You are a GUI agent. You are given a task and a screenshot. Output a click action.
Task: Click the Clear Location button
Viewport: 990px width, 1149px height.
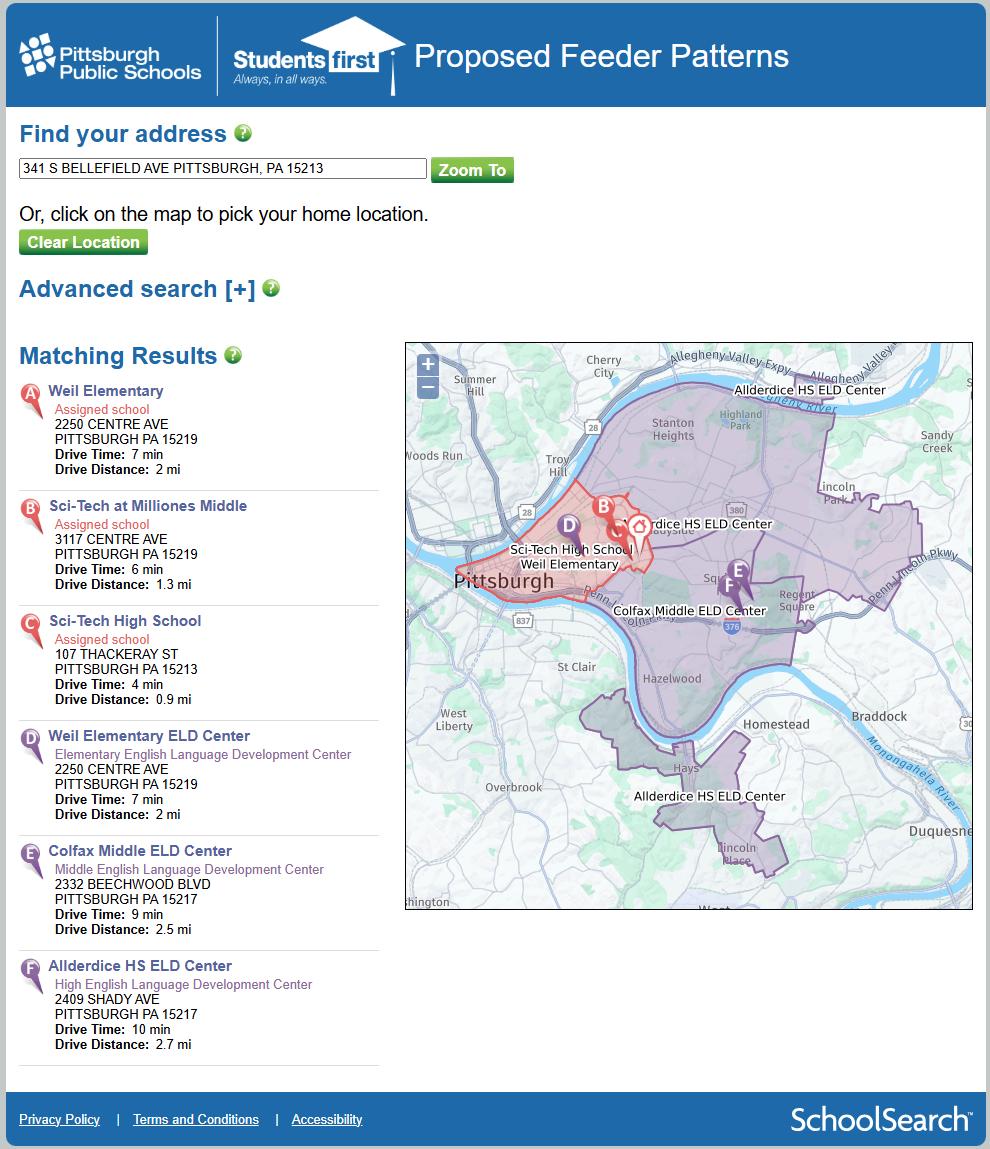click(84, 242)
